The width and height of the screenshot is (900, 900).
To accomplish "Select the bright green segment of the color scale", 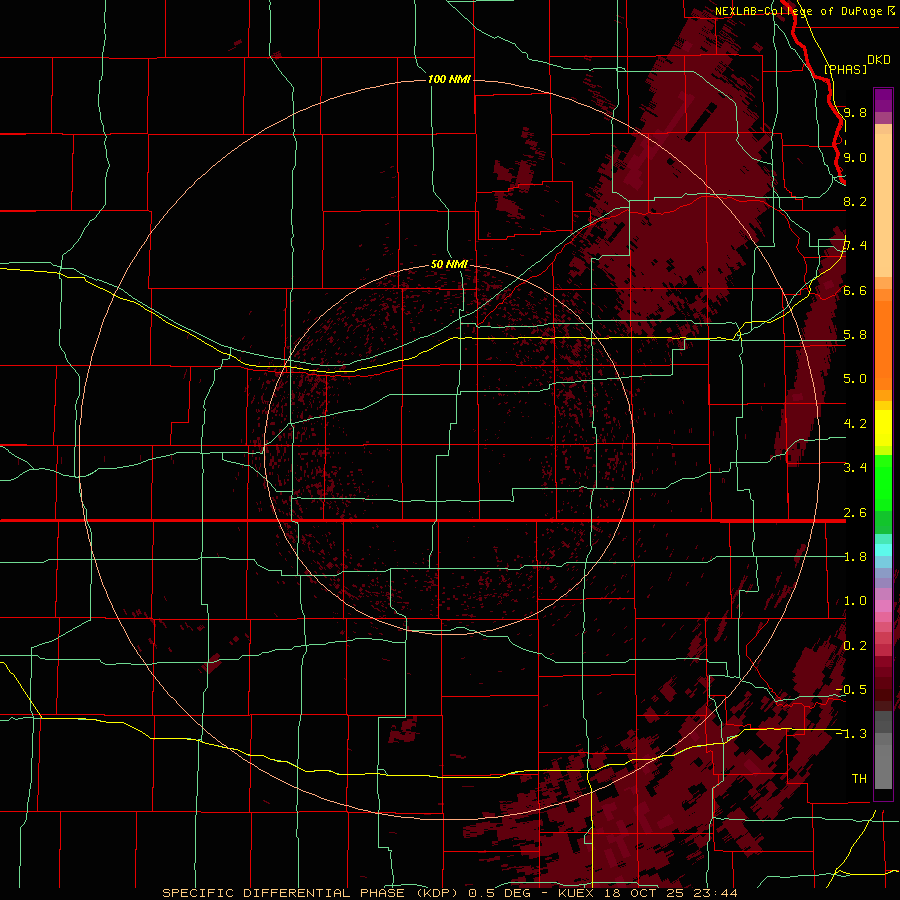I will (883, 485).
